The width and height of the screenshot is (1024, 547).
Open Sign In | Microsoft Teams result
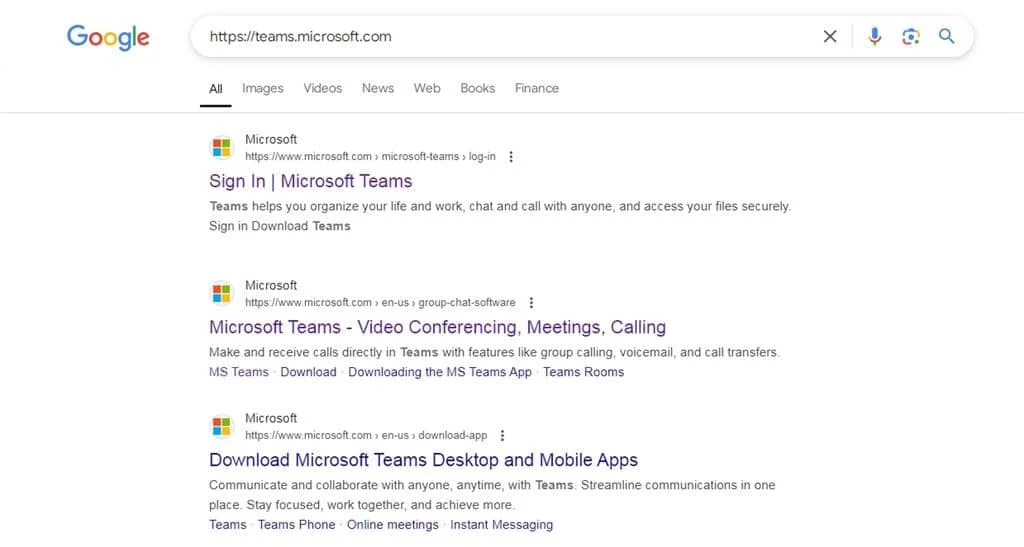311,181
